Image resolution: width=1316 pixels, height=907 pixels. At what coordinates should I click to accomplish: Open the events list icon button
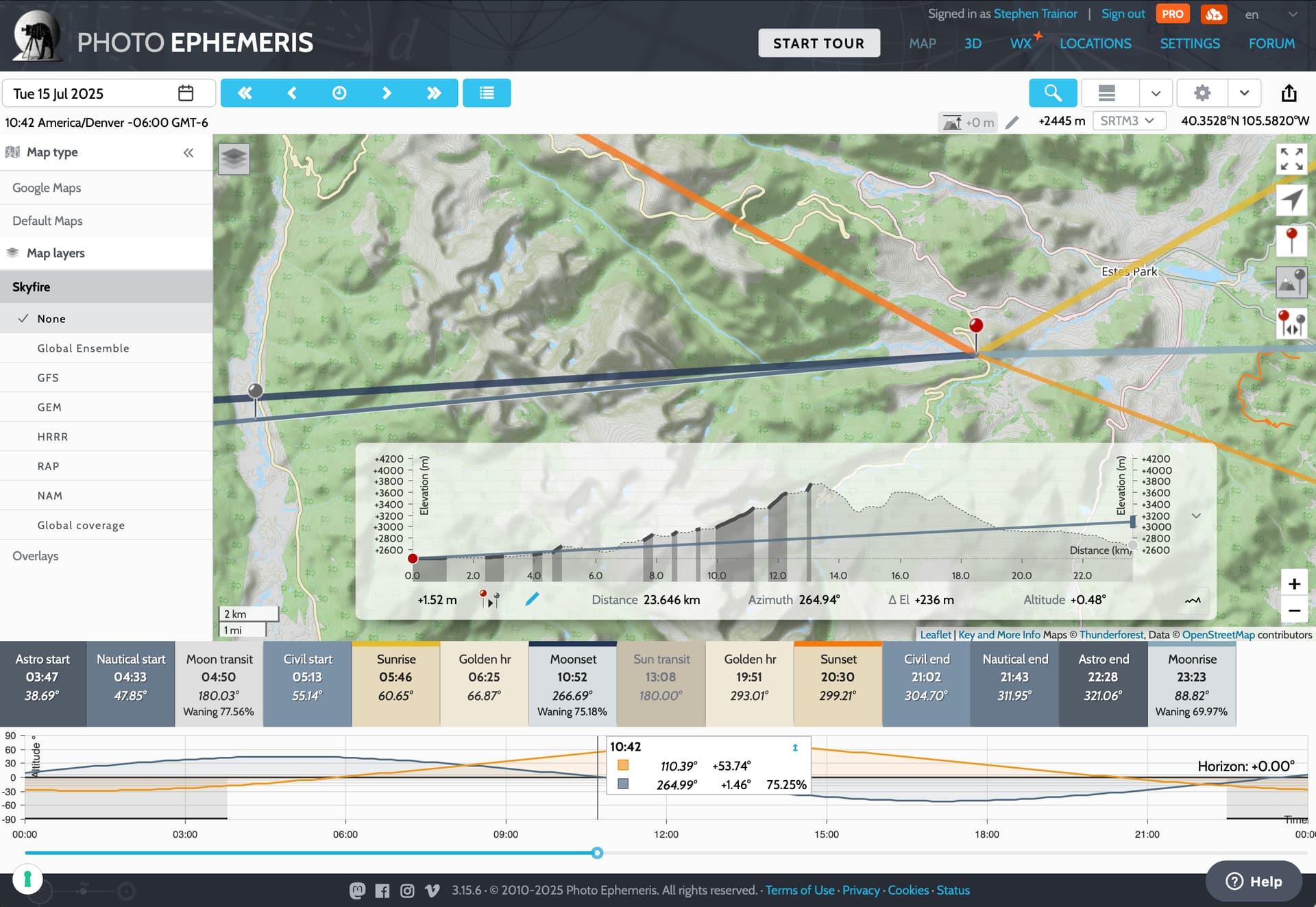tap(487, 93)
